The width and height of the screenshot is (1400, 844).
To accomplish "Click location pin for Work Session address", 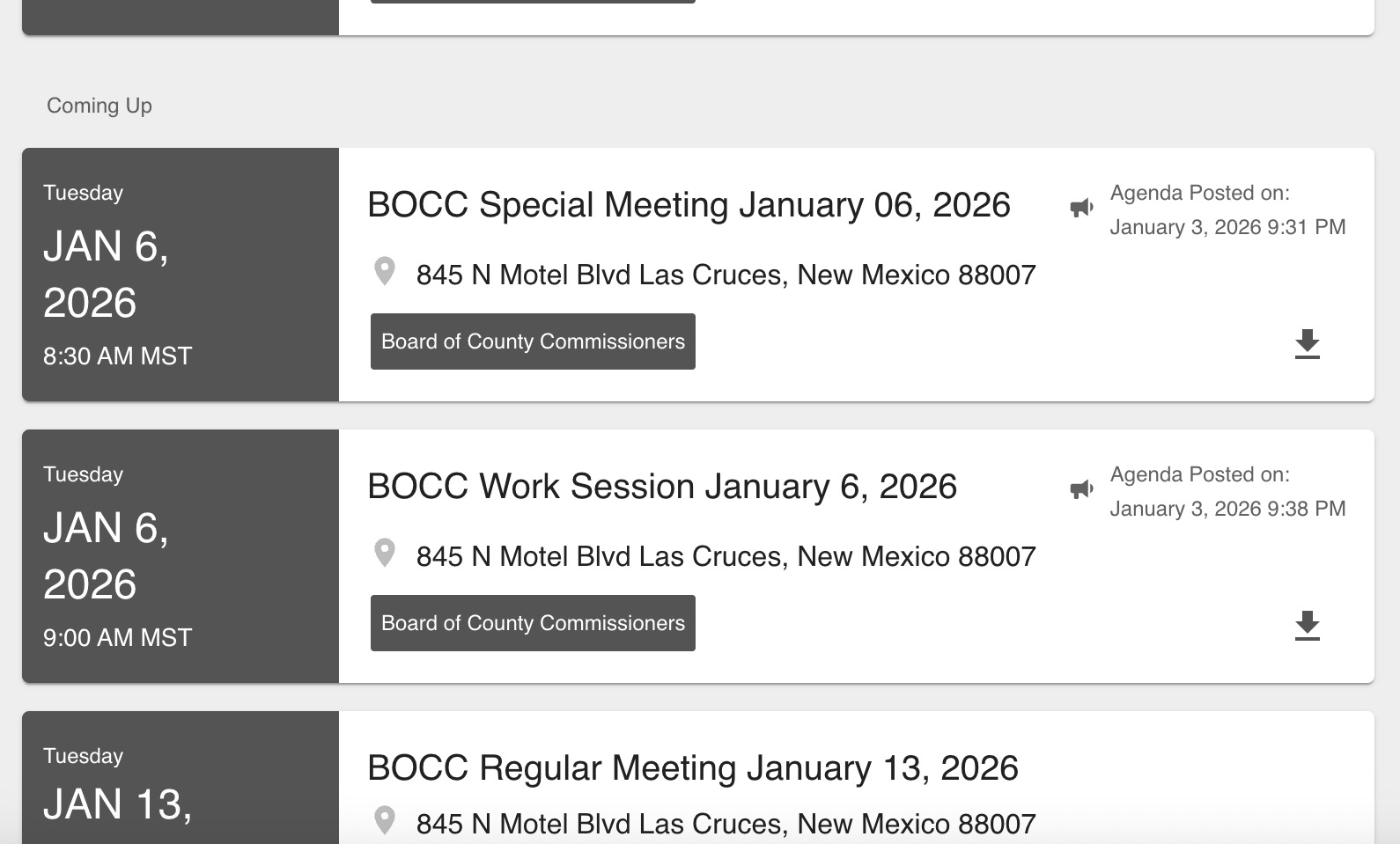I will pyautogui.click(x=385, y=553).
